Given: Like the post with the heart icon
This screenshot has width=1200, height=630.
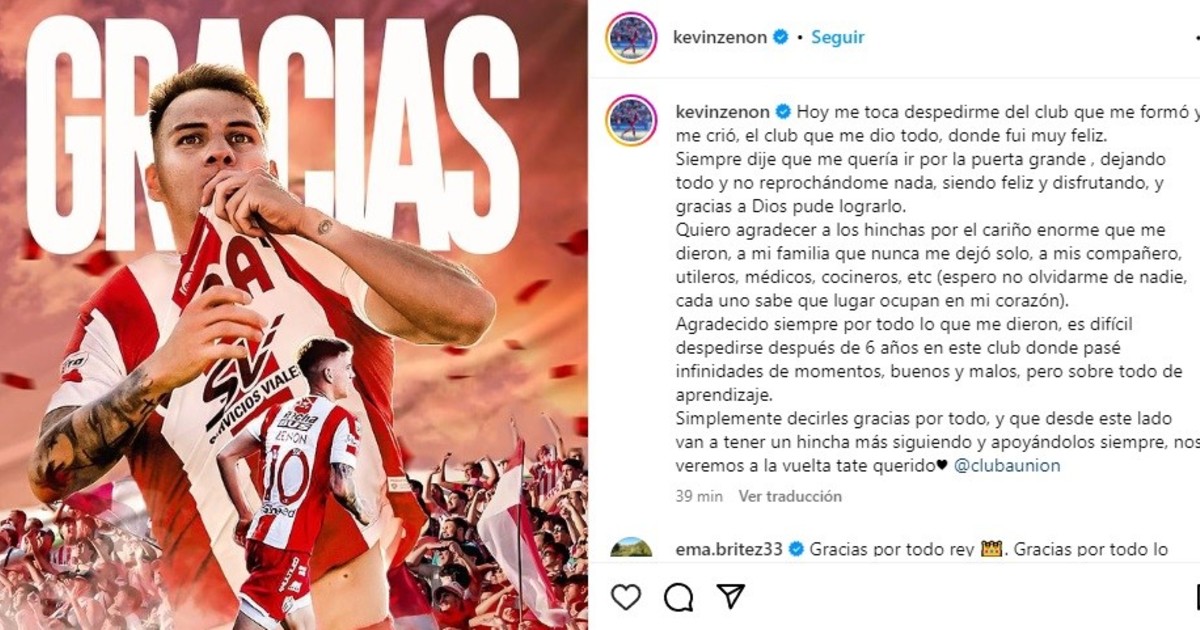Looking at the screenshot, I should (626, 597).
